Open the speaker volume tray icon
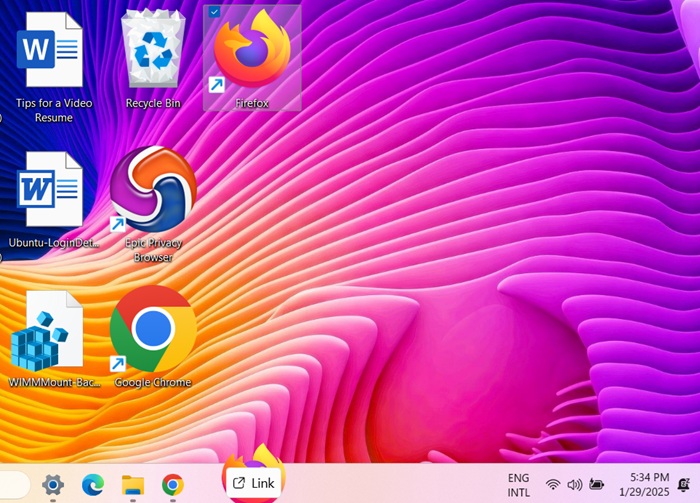This screenshot has width=700, height=503. 575,484
